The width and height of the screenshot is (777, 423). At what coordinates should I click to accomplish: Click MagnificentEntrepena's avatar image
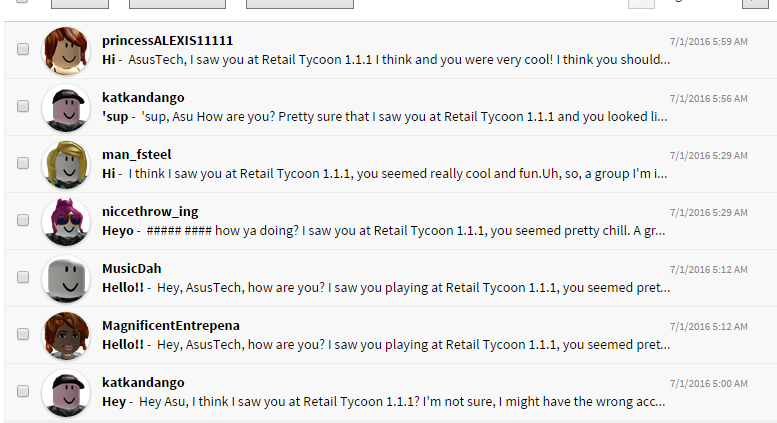tap(66, 334)
